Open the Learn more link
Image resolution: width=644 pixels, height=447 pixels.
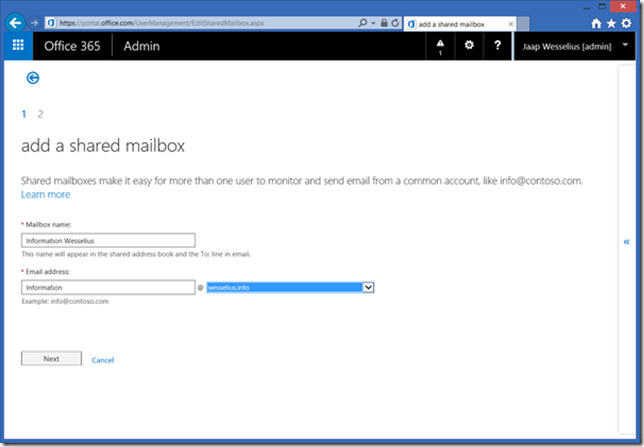point(45,194)
